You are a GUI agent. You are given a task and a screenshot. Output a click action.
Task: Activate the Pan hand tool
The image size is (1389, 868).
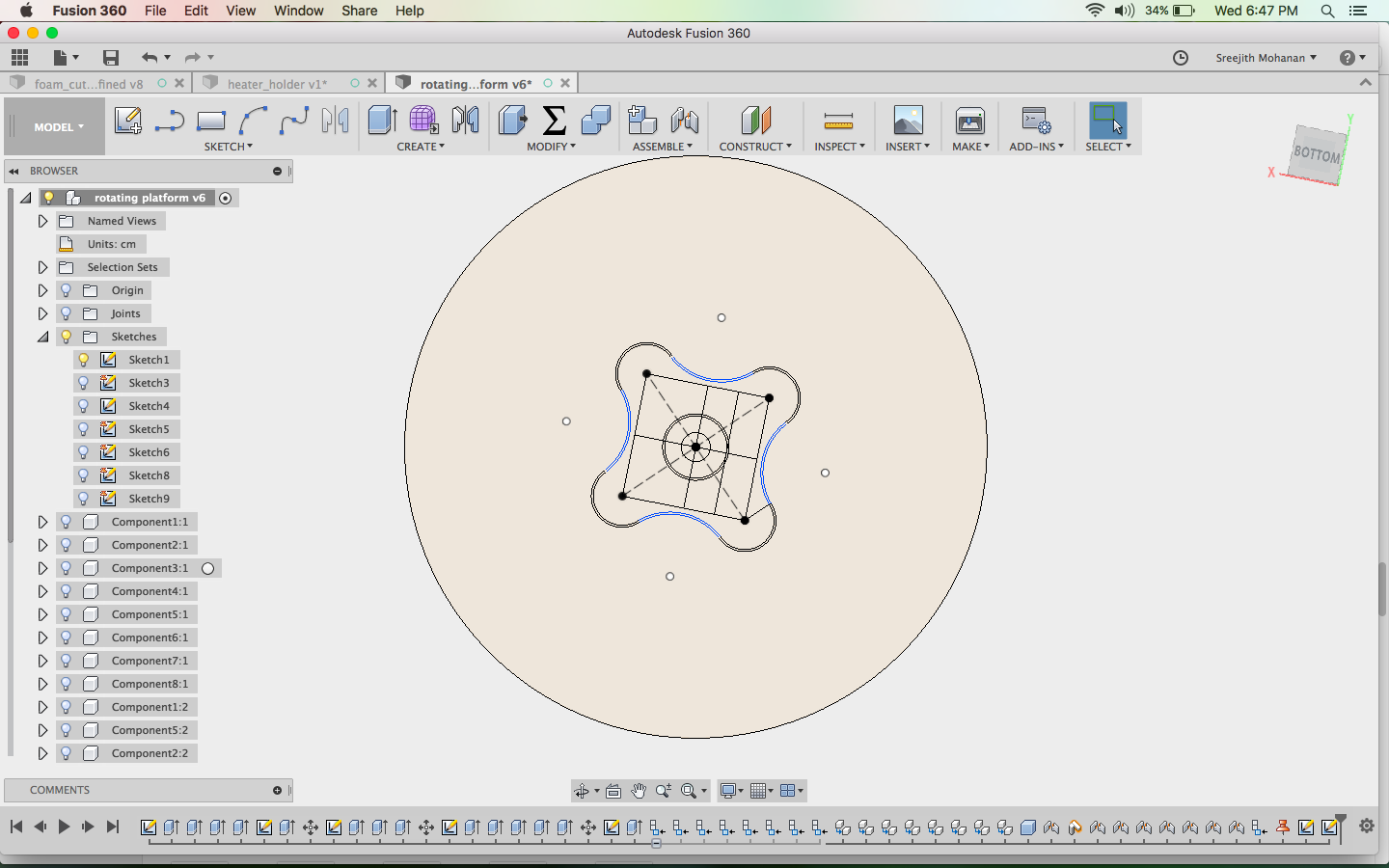(x=639, y=791)
